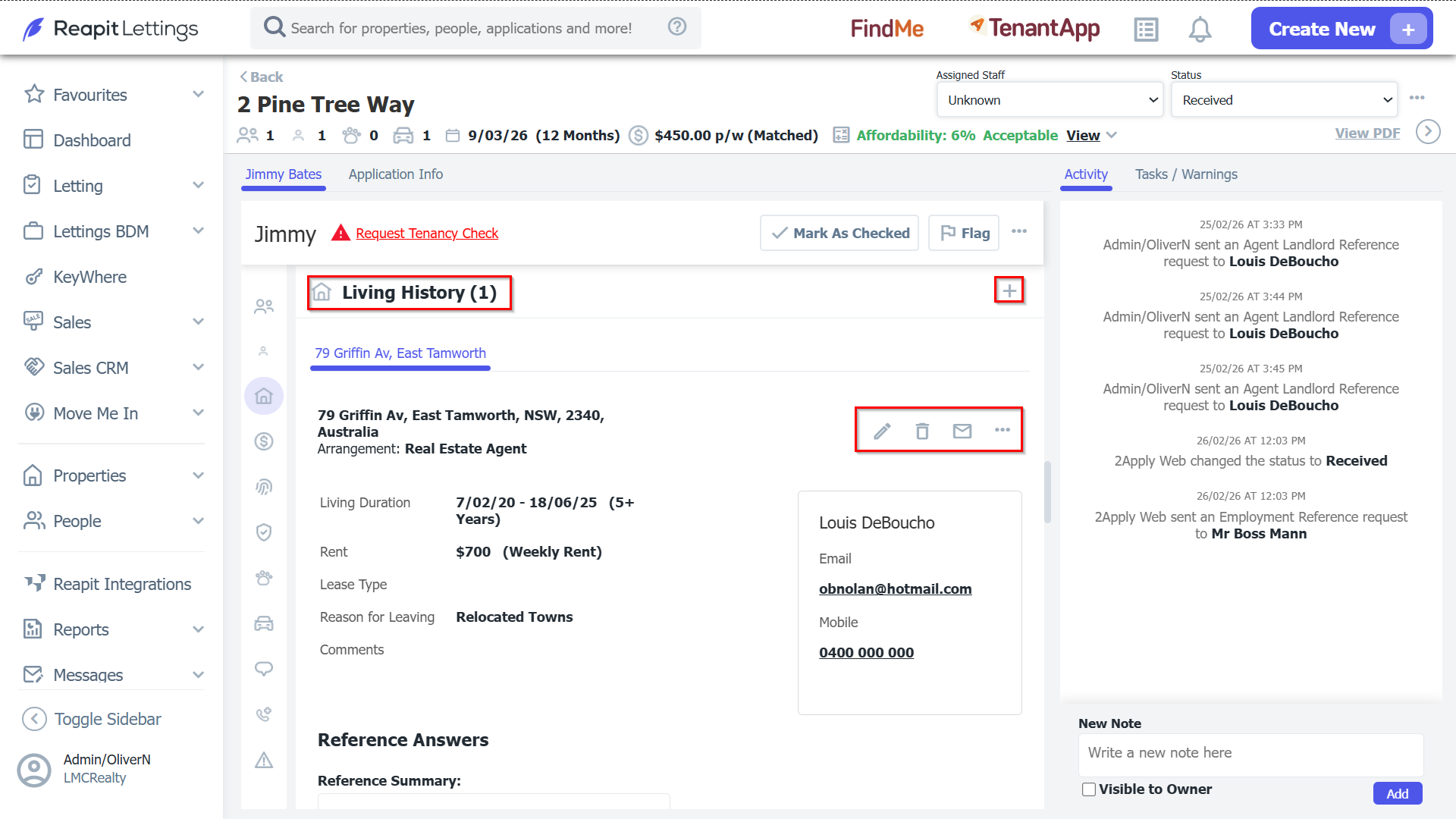1456x819 pixels.
Task: Open the View PDF link
Action: coord(1367,133)
